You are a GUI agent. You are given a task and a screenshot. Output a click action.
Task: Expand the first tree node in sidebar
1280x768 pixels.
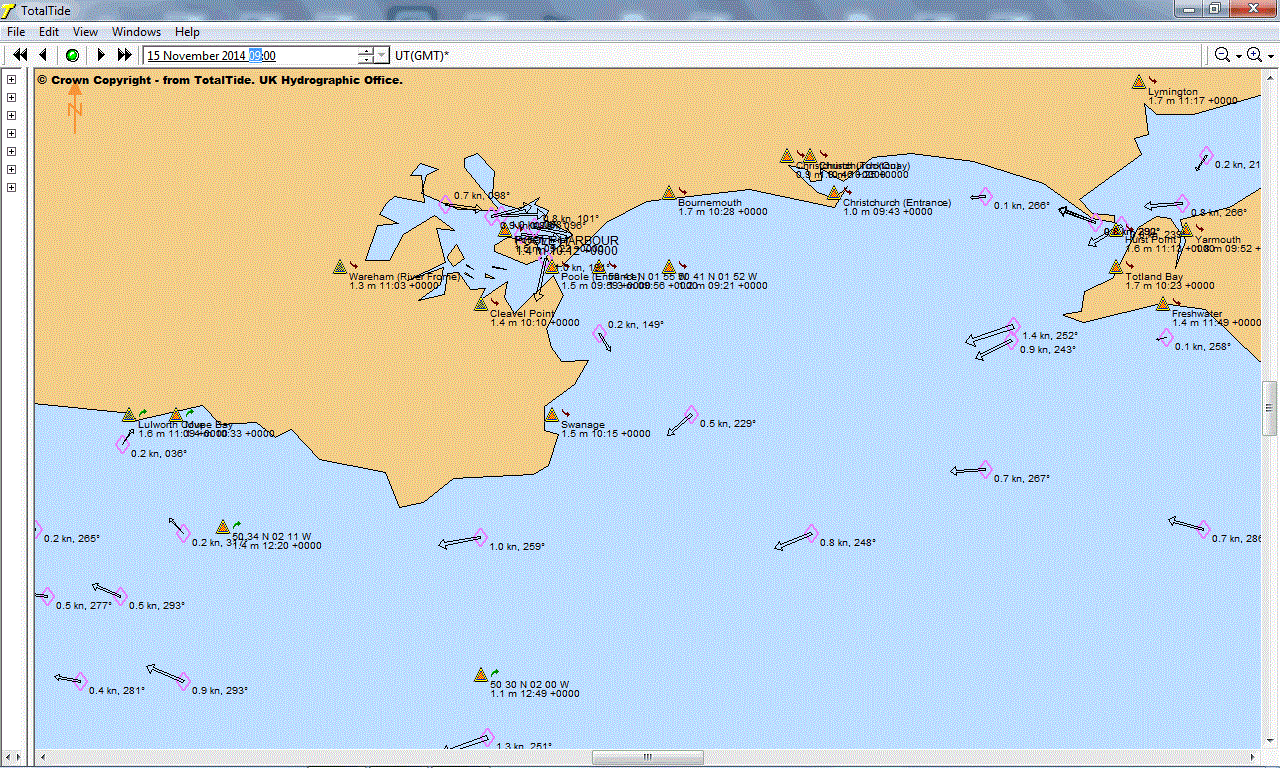[x=12, y=80]
